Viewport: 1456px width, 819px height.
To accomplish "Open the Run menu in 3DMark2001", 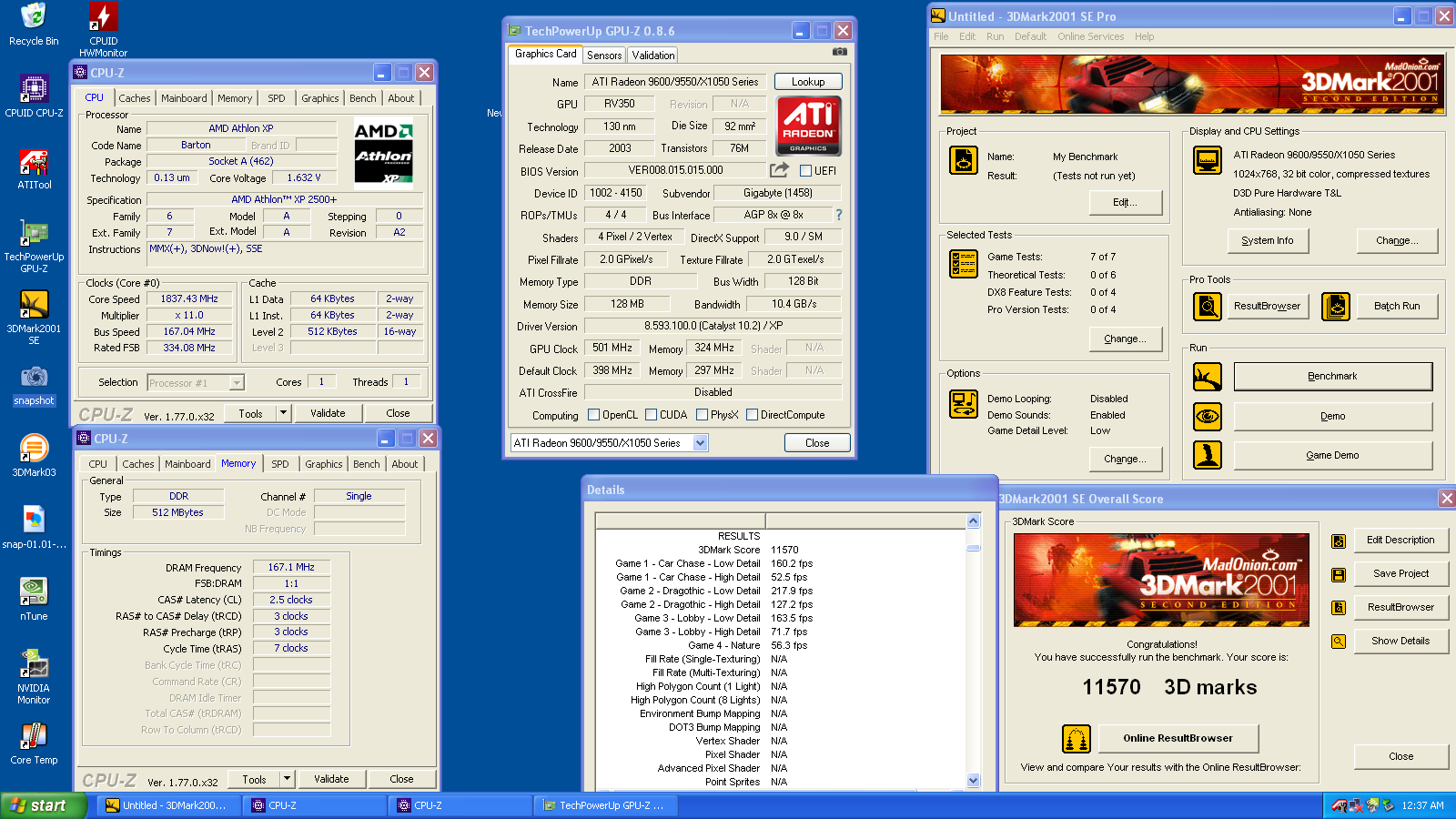I will (995, 36).
